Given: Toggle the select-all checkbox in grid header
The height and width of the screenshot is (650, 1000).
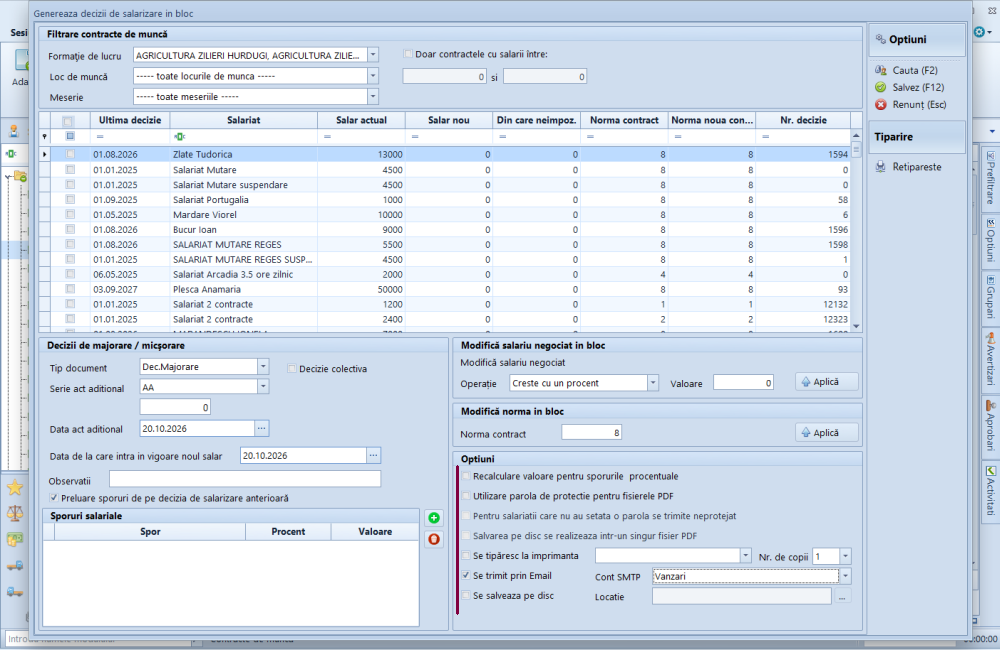Looking at the screenshot, I should pos(68,121).
